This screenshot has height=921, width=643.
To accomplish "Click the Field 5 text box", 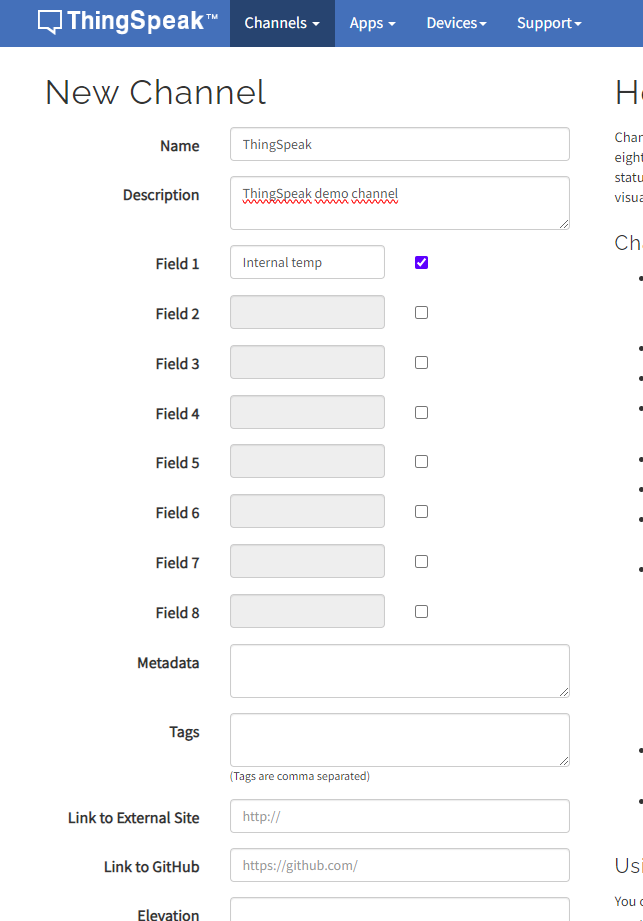I will (x=307, y=461).
